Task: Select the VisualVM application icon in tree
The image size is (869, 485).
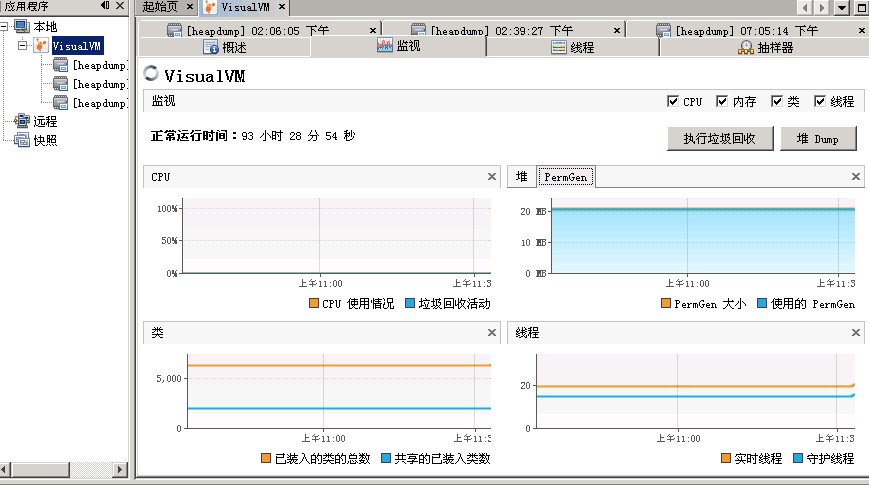Action: [x=40, y=46]
